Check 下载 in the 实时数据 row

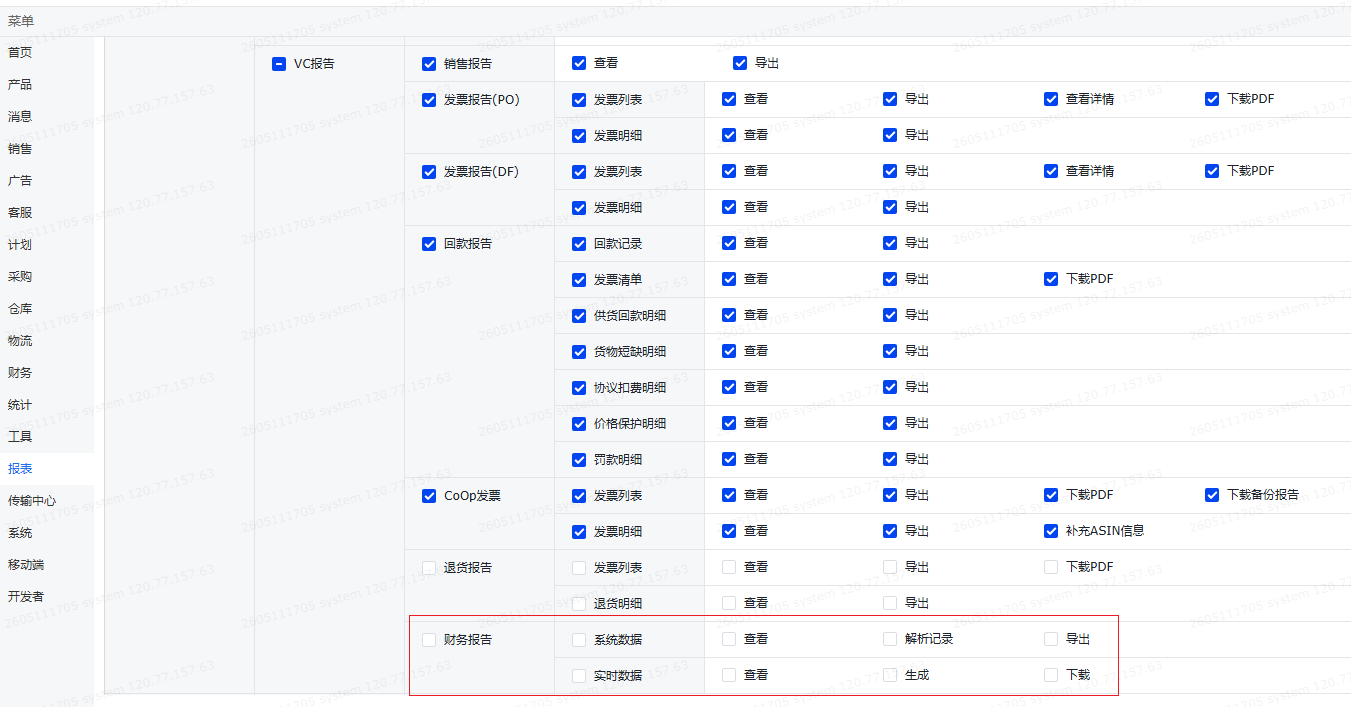(1051, 675)
